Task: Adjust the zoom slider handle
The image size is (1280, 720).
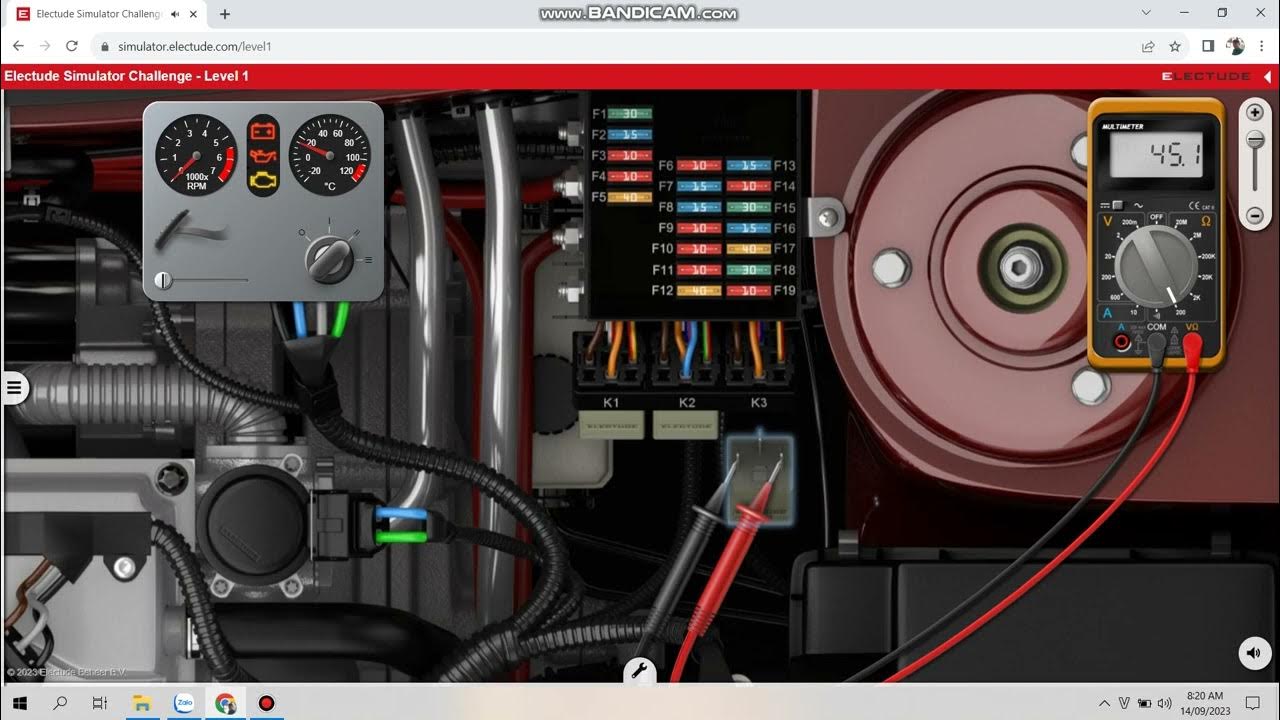Action: tap(1255, 141)
